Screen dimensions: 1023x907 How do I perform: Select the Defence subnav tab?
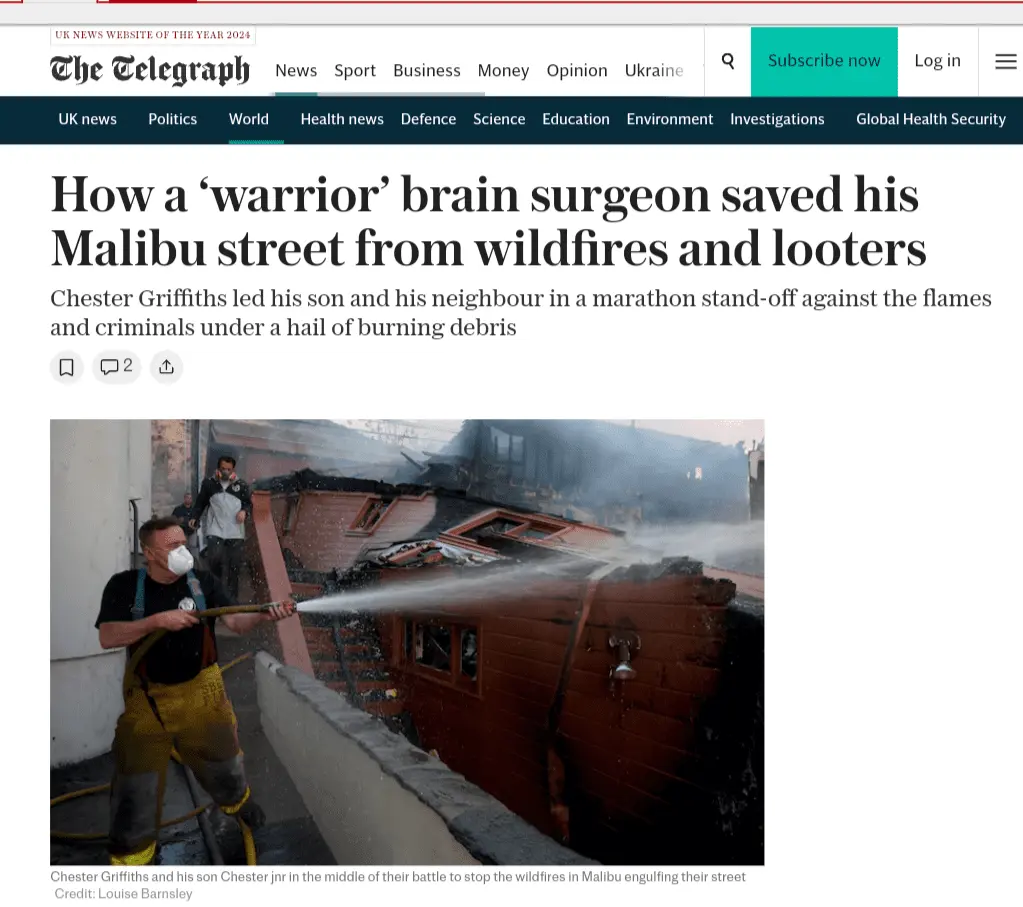[x=428, y=119]
